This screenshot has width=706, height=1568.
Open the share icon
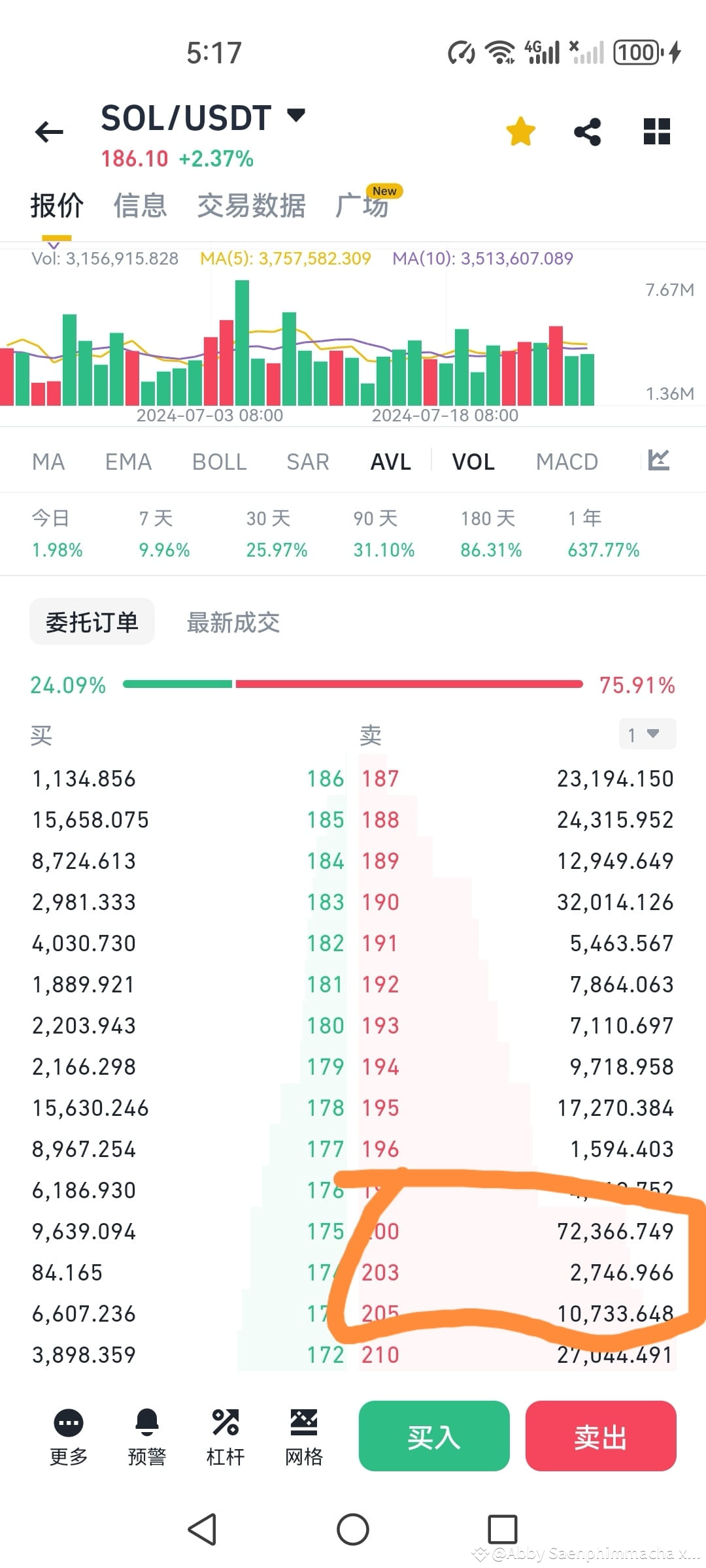tap(588, 131)
